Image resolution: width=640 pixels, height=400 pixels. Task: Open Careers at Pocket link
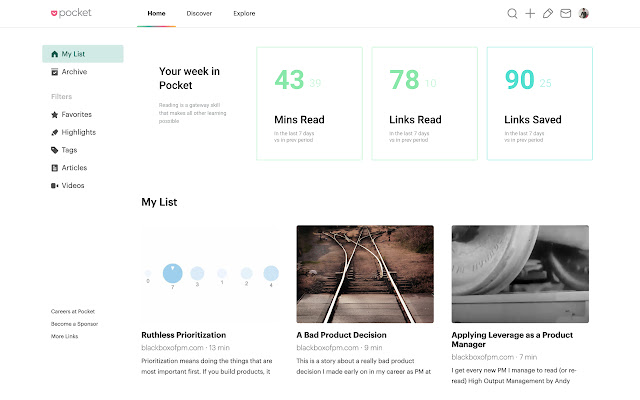[73, 311]
